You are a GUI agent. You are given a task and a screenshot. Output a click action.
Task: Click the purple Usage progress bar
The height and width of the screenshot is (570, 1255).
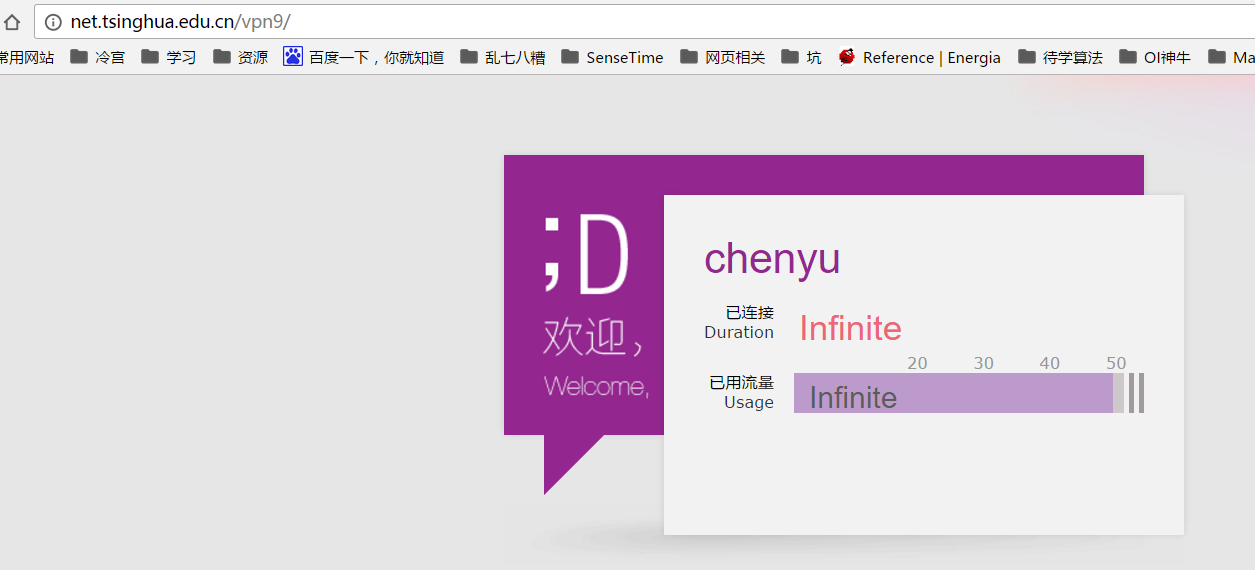pos(953,393)
